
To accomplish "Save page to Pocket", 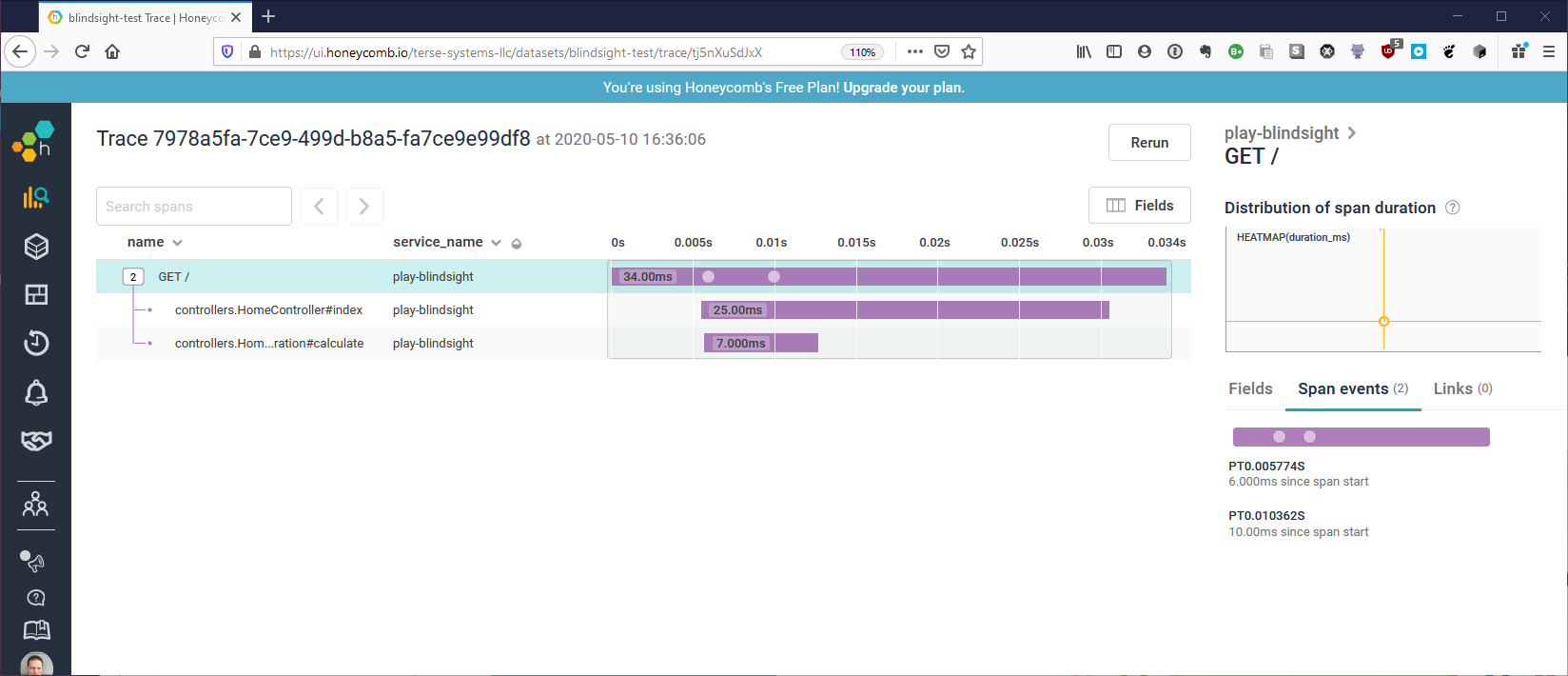I will [x=942, y=51].
